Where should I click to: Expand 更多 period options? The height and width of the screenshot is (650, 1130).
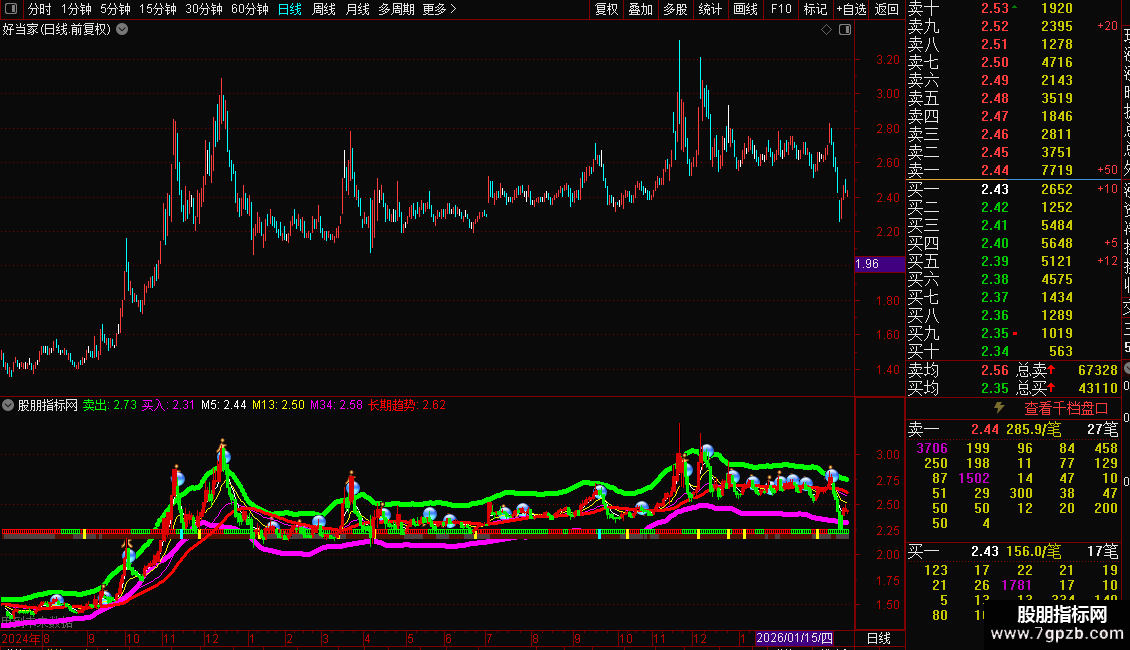click(x=439, y=9)
